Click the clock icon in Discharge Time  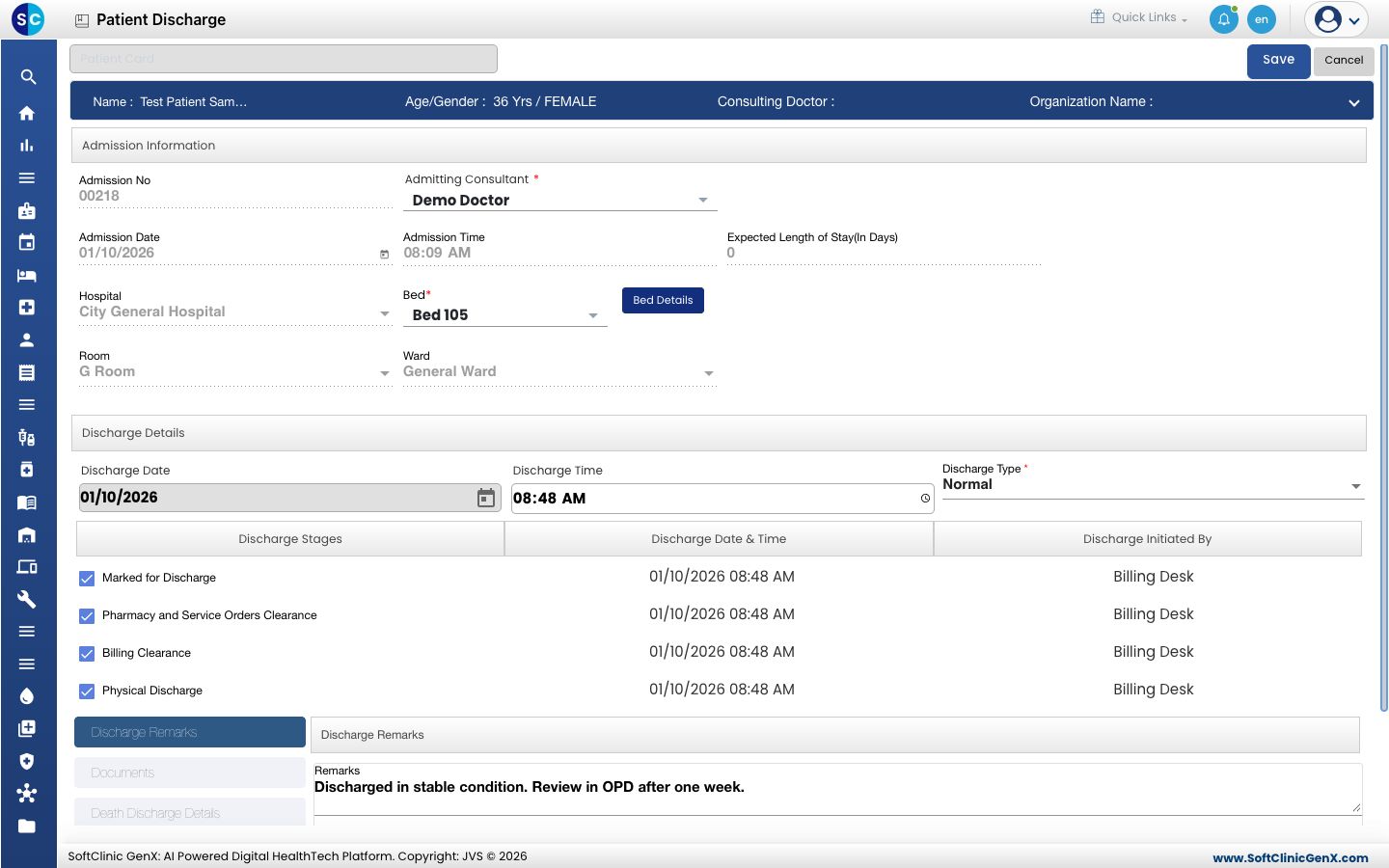click(925, 499)
